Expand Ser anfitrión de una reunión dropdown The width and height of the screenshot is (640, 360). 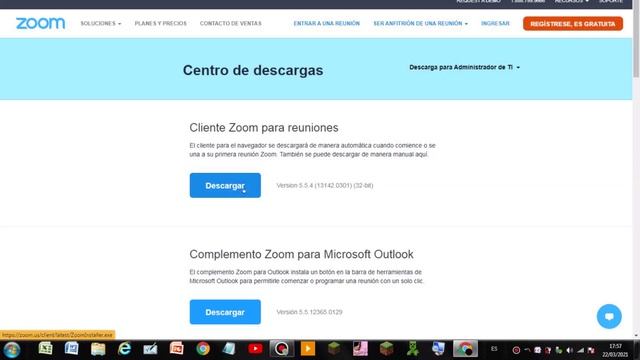420,23
